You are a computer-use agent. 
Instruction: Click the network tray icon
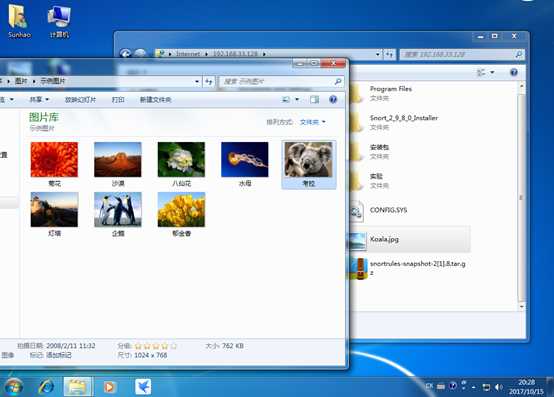486,387
